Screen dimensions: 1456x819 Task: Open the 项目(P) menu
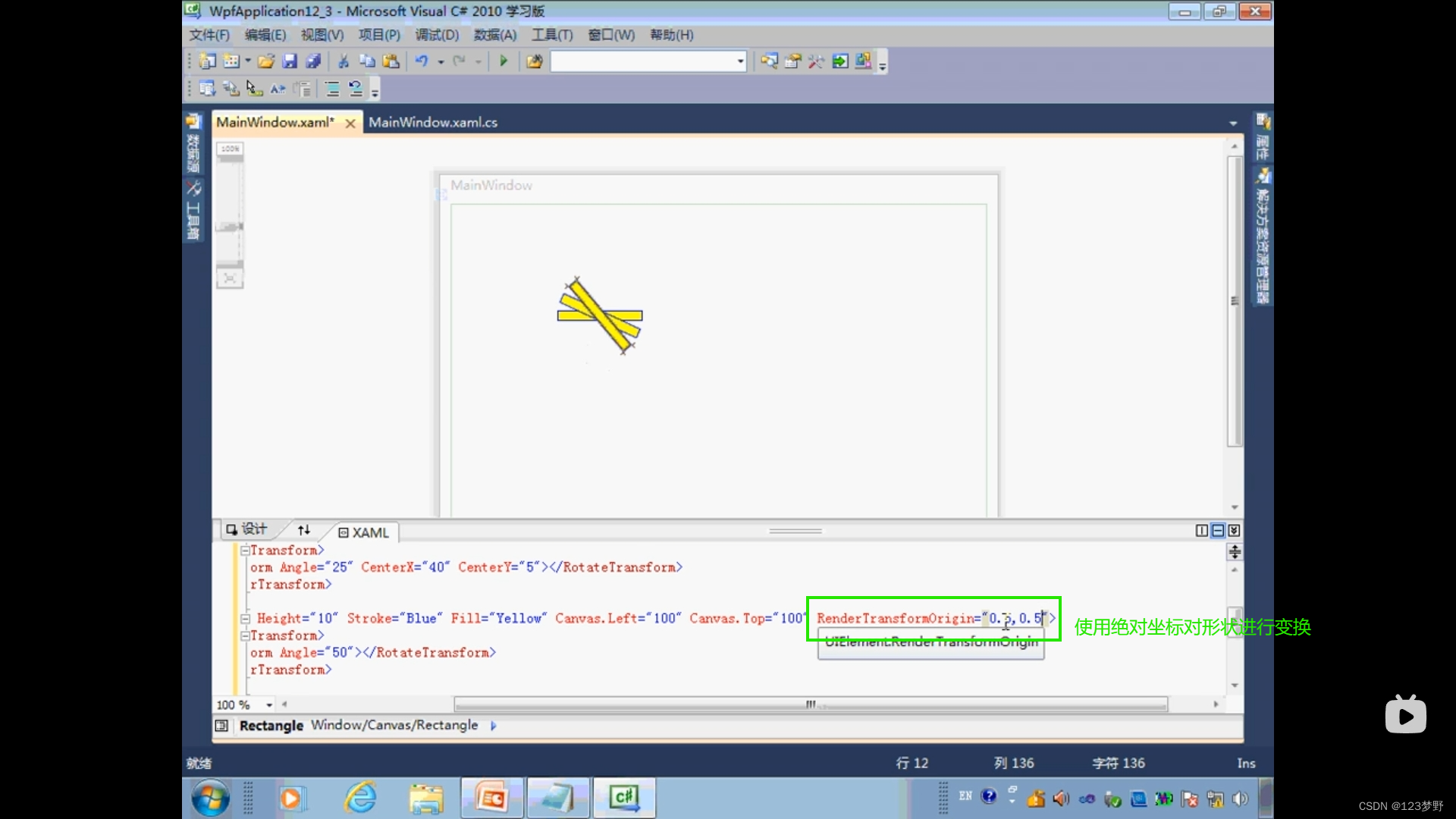pyautogui.click(x=379, y=35)
